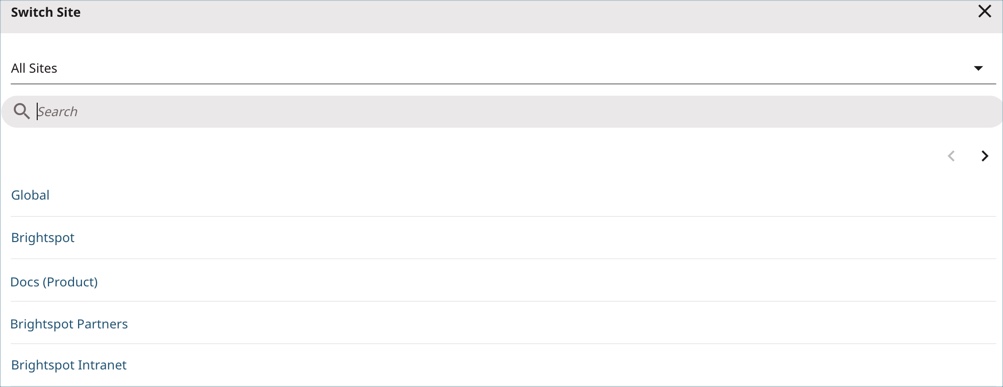Screen dimensions: 1003x387
Task: Select the Global entry in site list
Action: pos(30,195)
